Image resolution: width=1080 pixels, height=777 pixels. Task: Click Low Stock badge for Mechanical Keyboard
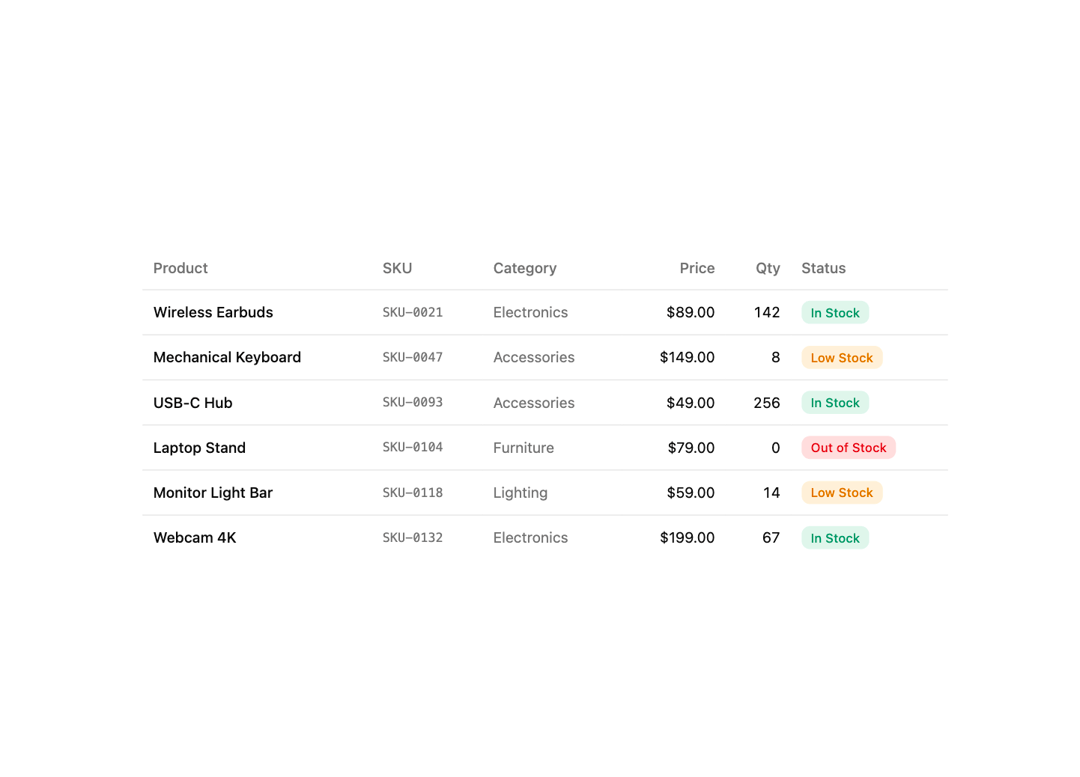click(842, 358)
